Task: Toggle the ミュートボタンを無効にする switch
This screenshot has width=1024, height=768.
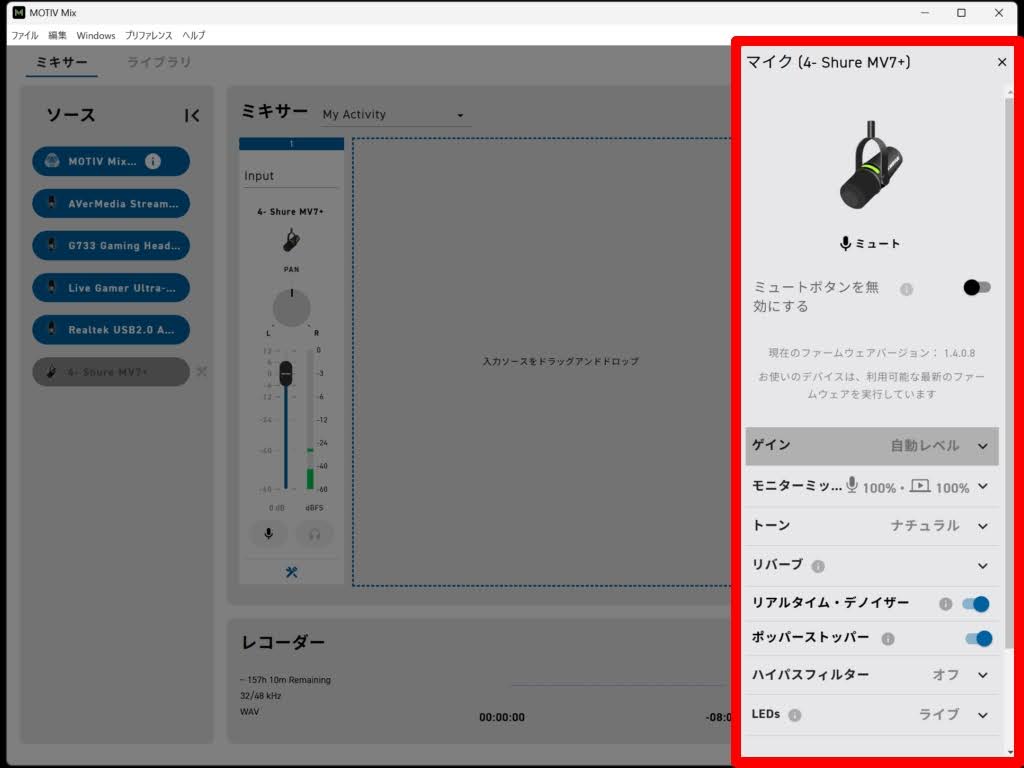Action: [x=976, y=288]
